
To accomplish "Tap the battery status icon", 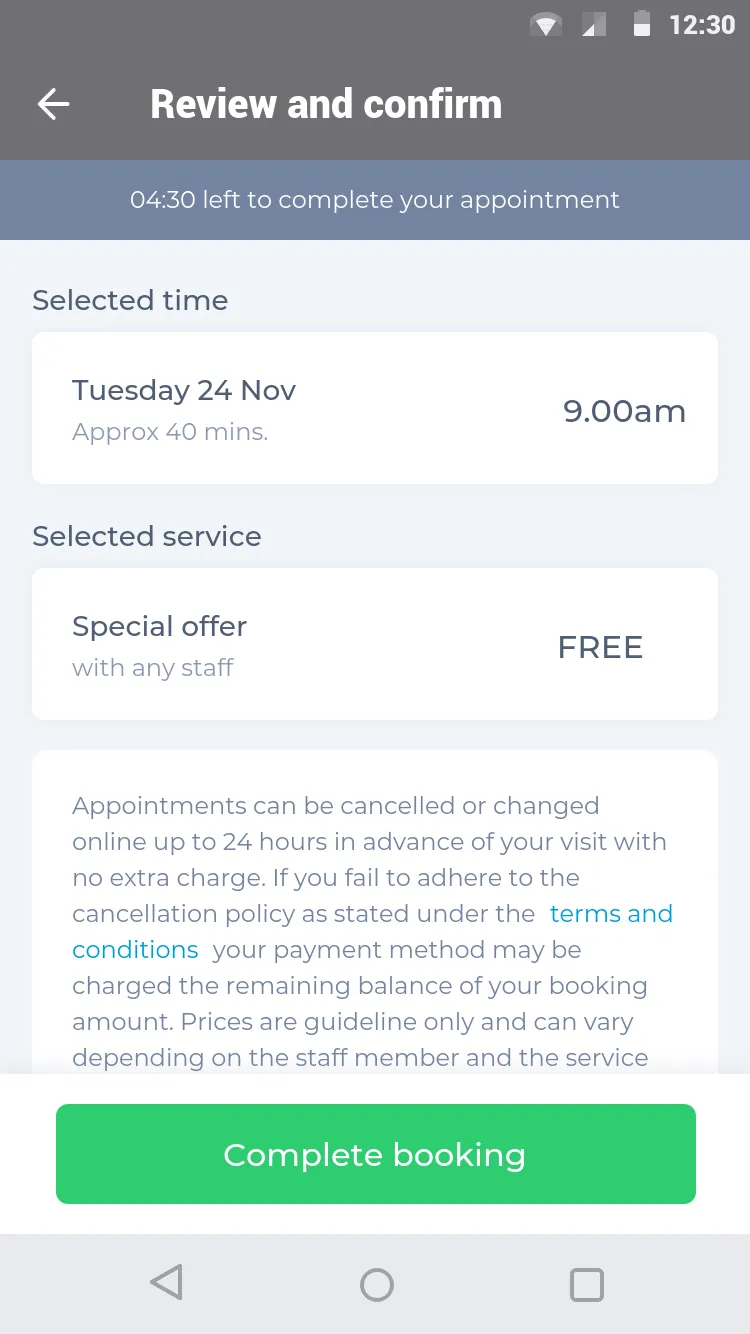I will pyautogui.click(x=642, y=24).
